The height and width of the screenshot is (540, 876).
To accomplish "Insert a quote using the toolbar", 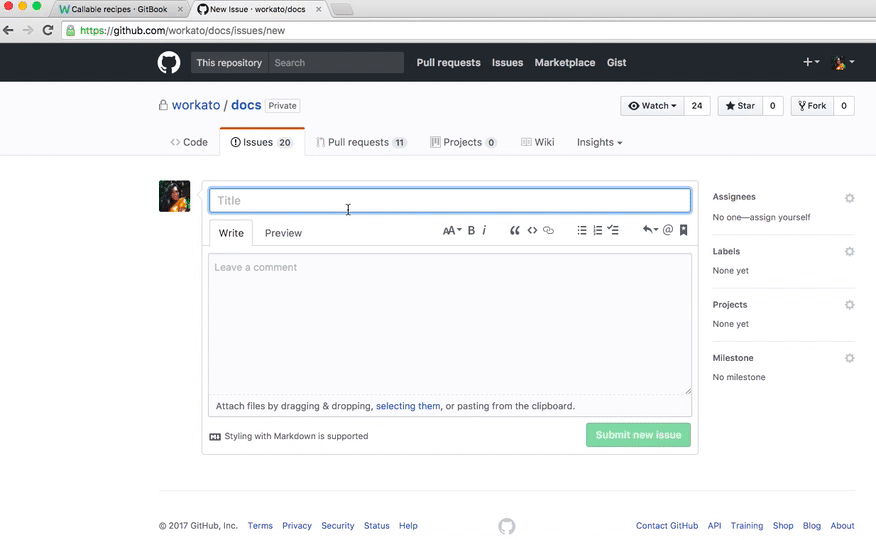I will [x=515, y=231].
